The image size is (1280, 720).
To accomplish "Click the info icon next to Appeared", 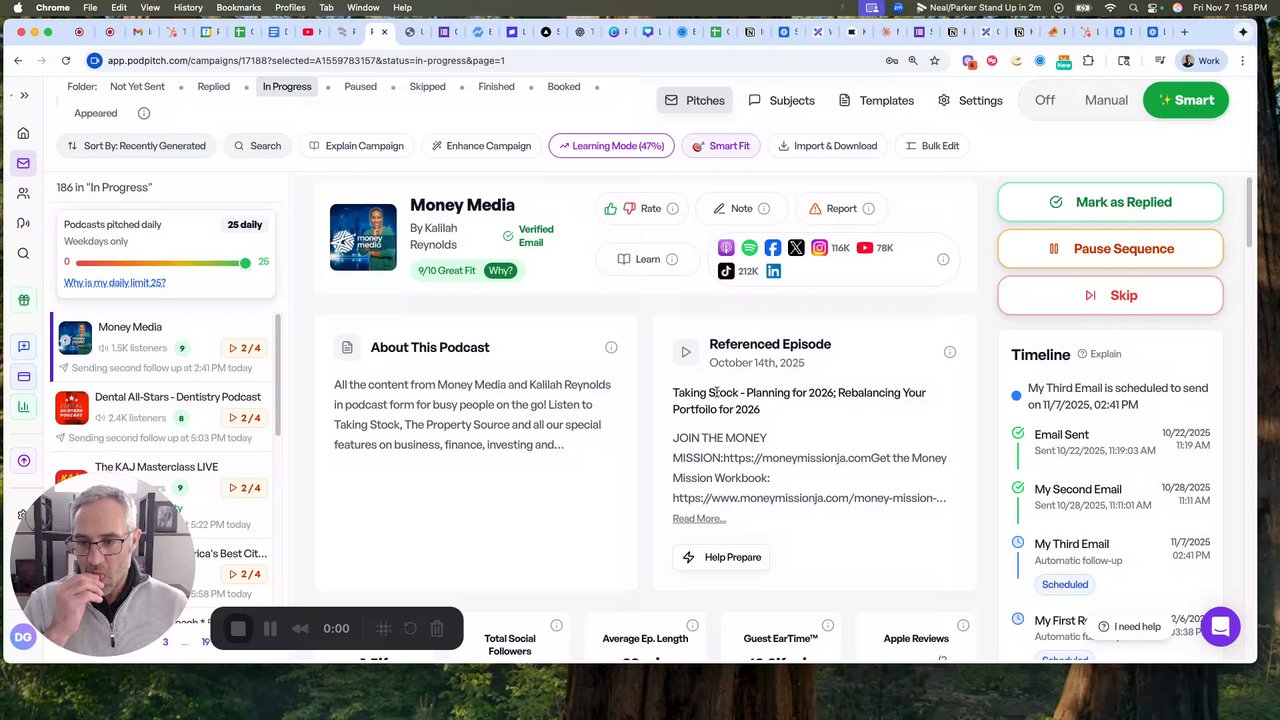I will pos(144,114).
